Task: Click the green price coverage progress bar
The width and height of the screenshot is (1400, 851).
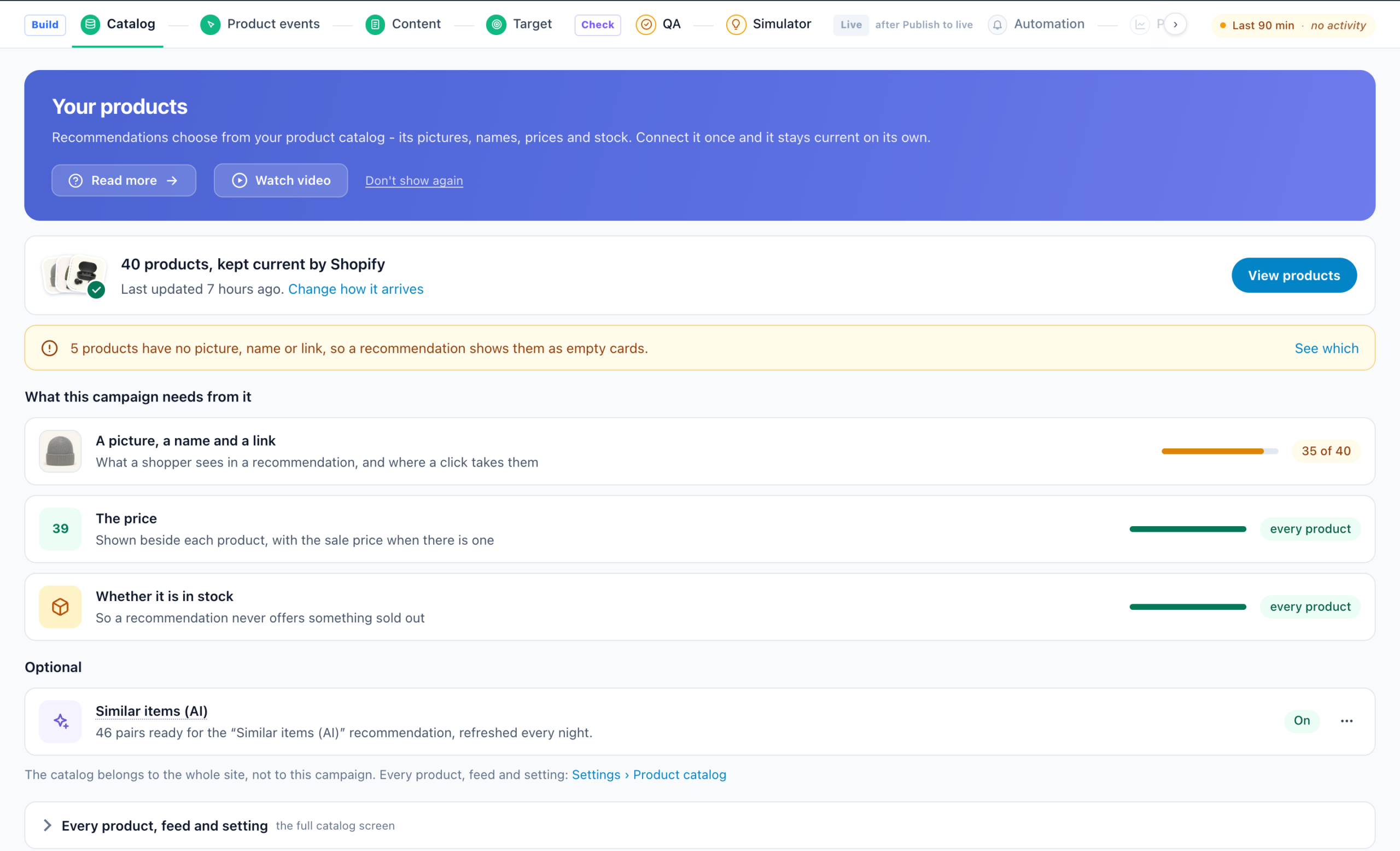Action: click(x=1187, y=529)
